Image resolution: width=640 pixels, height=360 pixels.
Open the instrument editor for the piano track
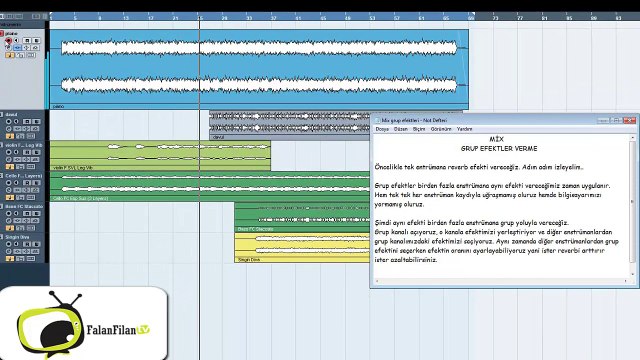[9, 48]
